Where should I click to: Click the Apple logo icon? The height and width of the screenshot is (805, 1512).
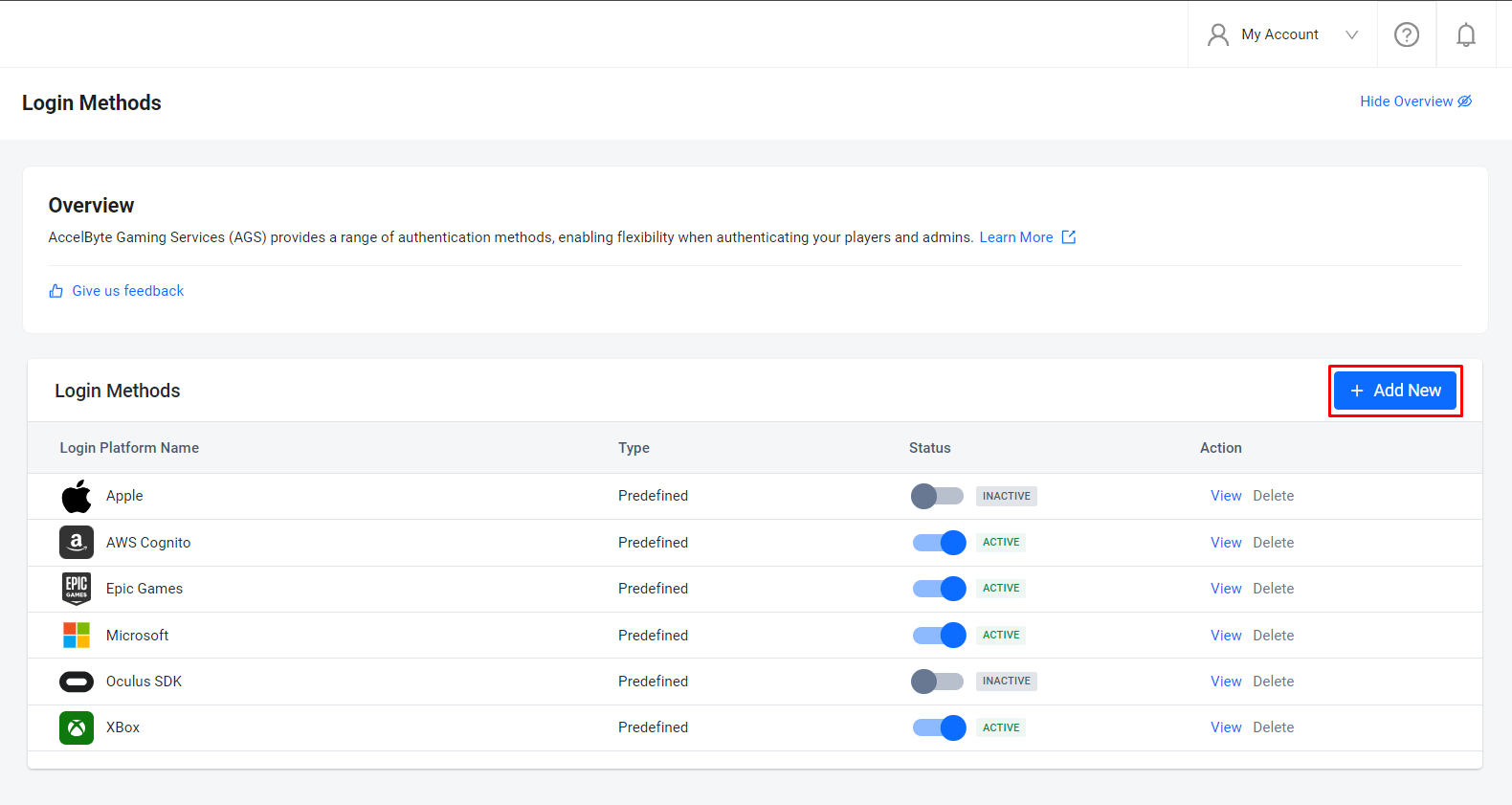click(x=77, y=496)
